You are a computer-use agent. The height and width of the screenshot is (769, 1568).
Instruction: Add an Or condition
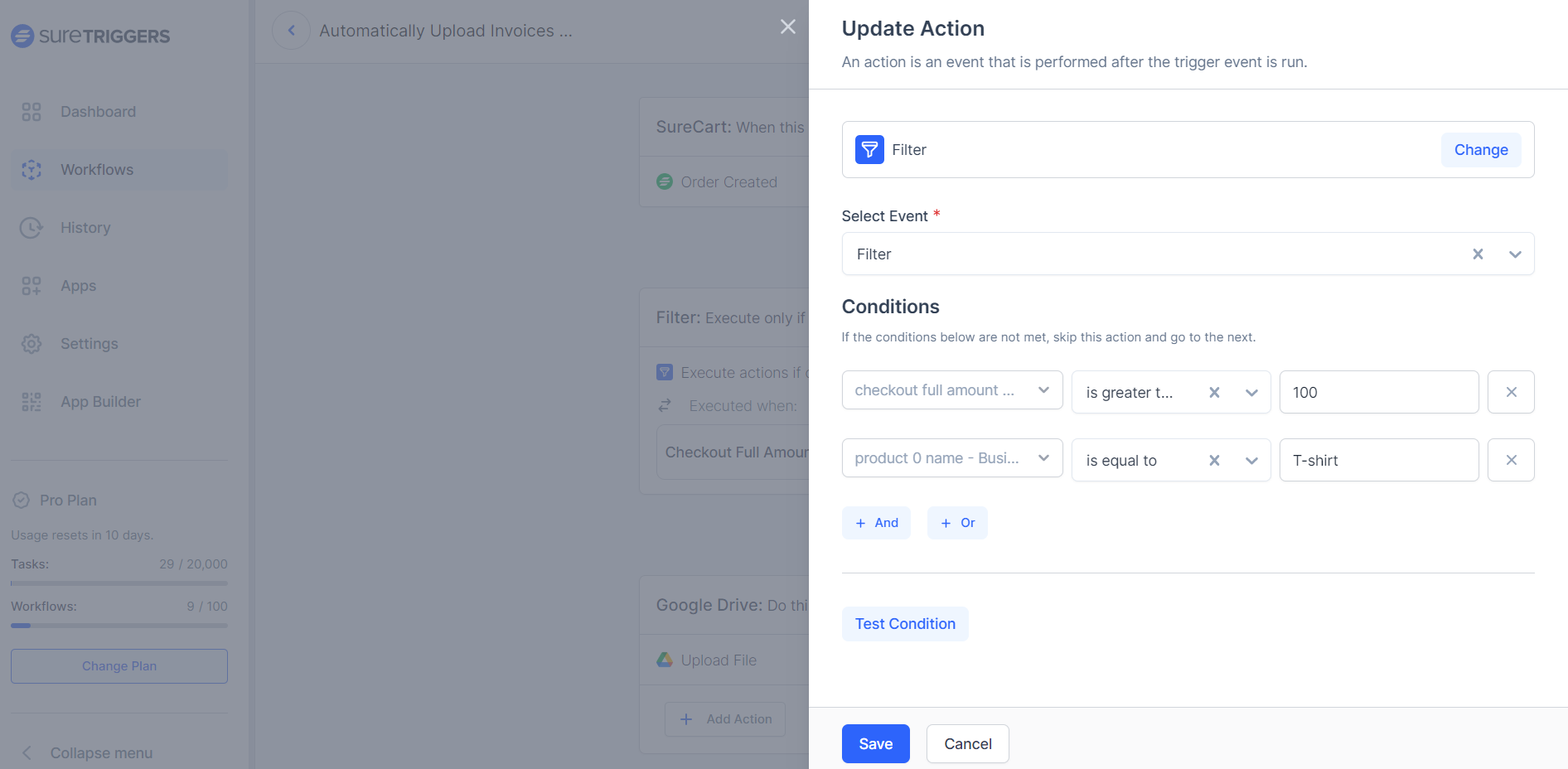point(957,523)
